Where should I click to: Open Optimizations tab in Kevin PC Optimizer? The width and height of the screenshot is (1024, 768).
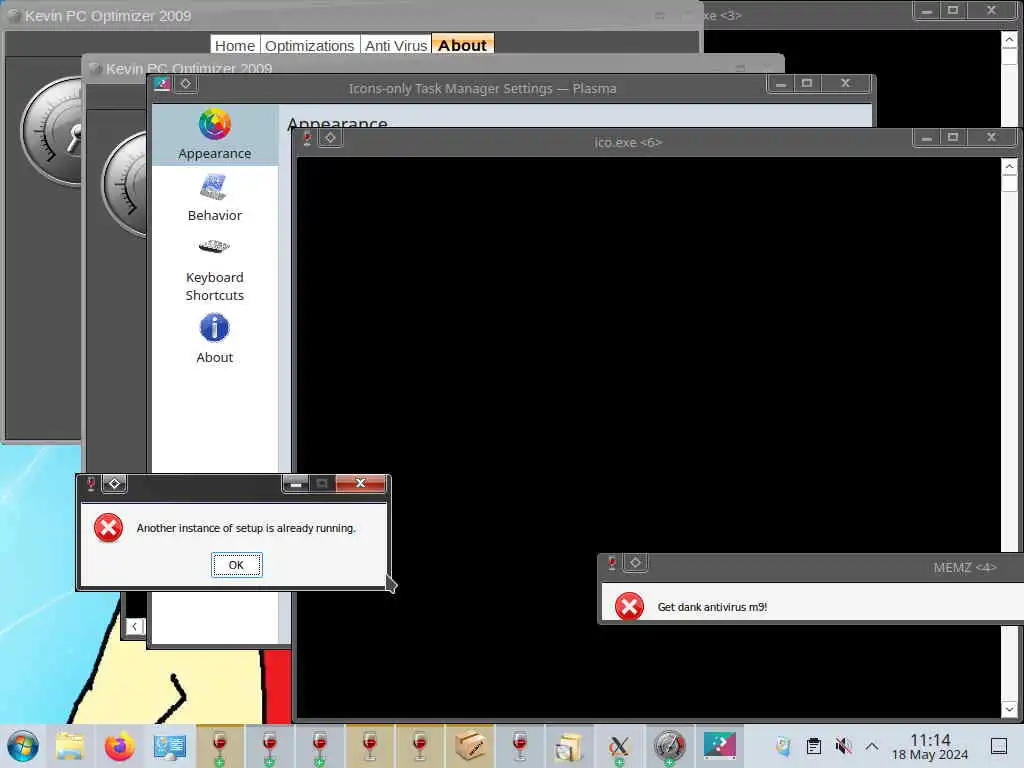coord(309,45)
